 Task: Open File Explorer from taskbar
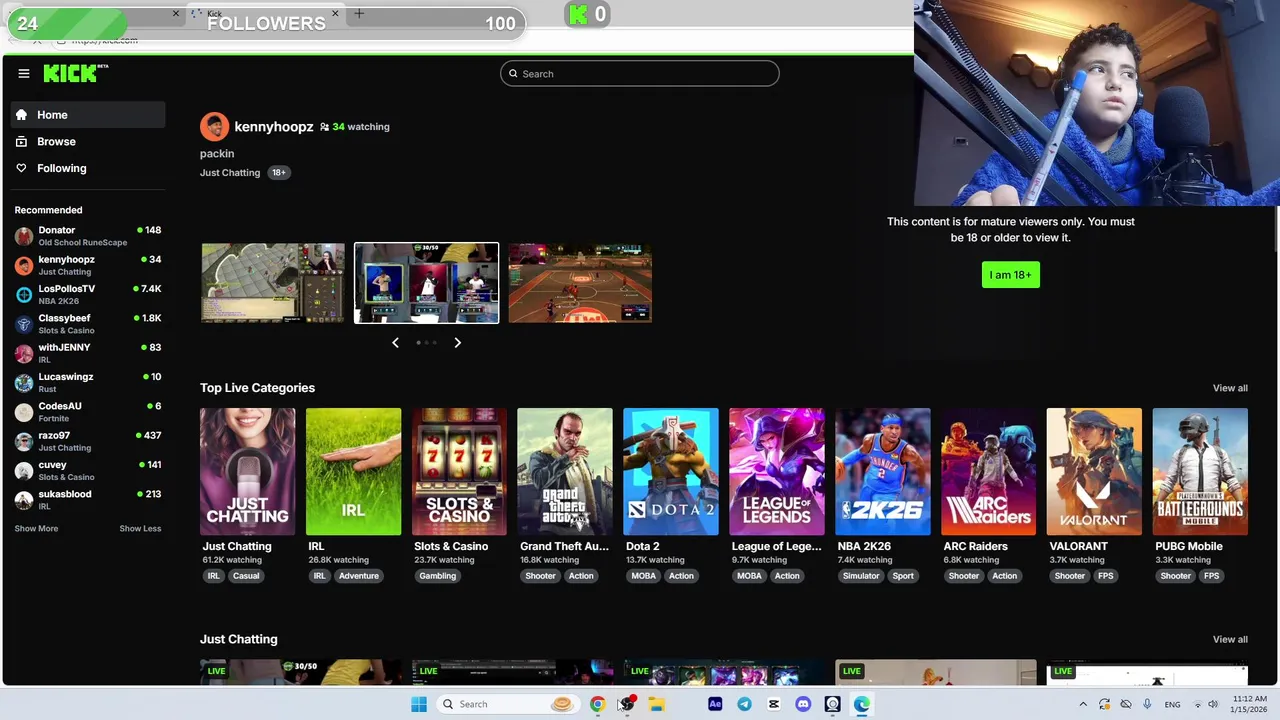pos(656,704)
